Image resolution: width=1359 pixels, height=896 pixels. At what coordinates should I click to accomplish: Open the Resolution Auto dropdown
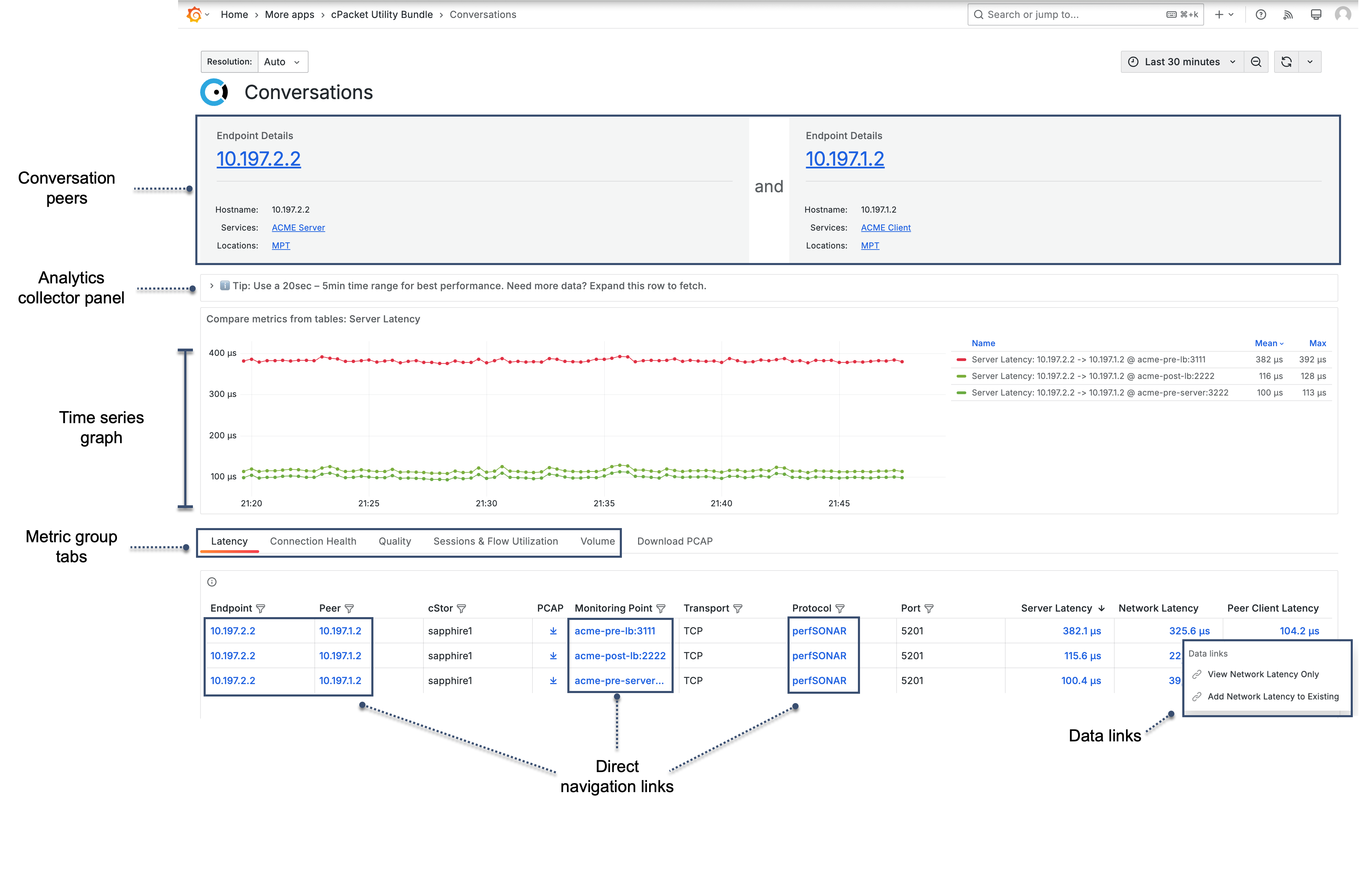(x=283, y=62)
